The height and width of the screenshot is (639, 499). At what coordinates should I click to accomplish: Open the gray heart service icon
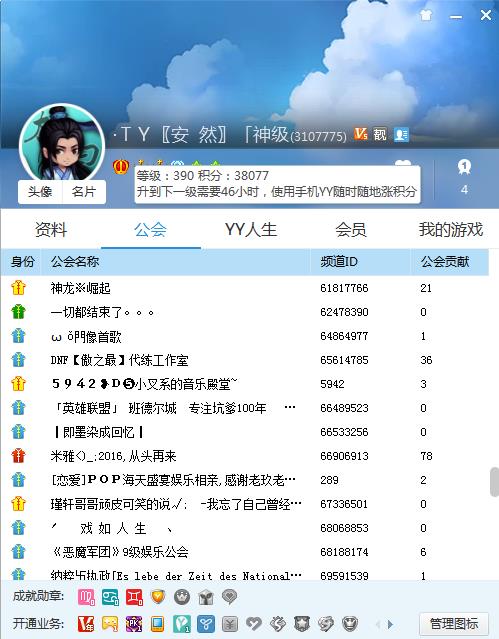coord(254,624)
